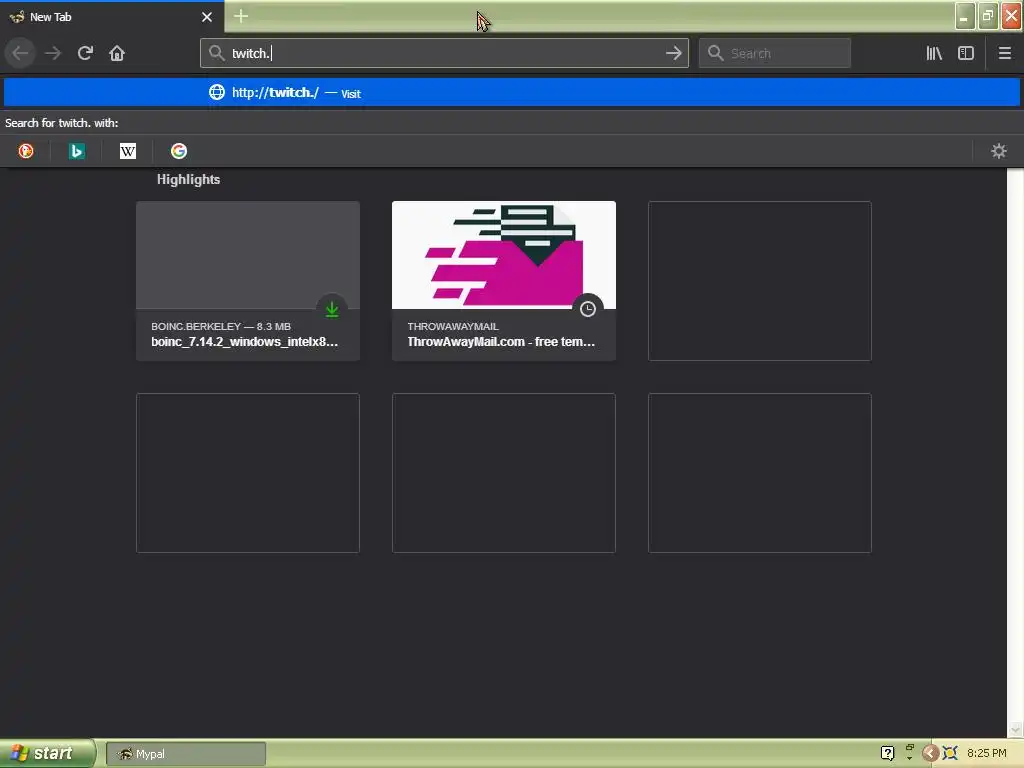The width and height of the screenshot is (1024, 768).
Task: Open search settings gear icon
Action: pyautogui.click(x=999, y=151)
